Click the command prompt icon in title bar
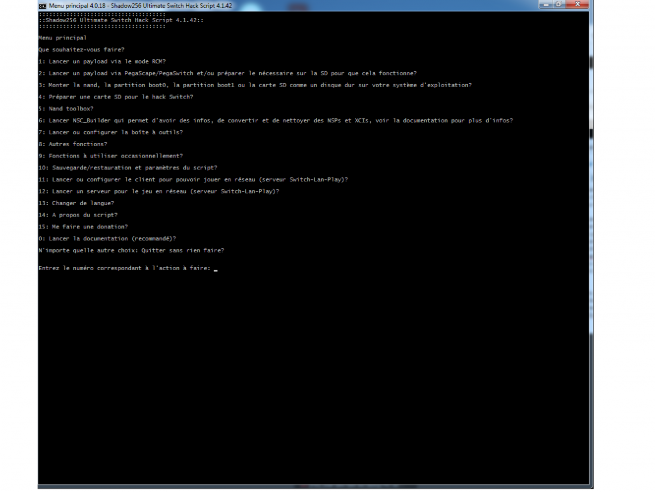The height and width of the screenshot is (492, 655). pos(43,6)
